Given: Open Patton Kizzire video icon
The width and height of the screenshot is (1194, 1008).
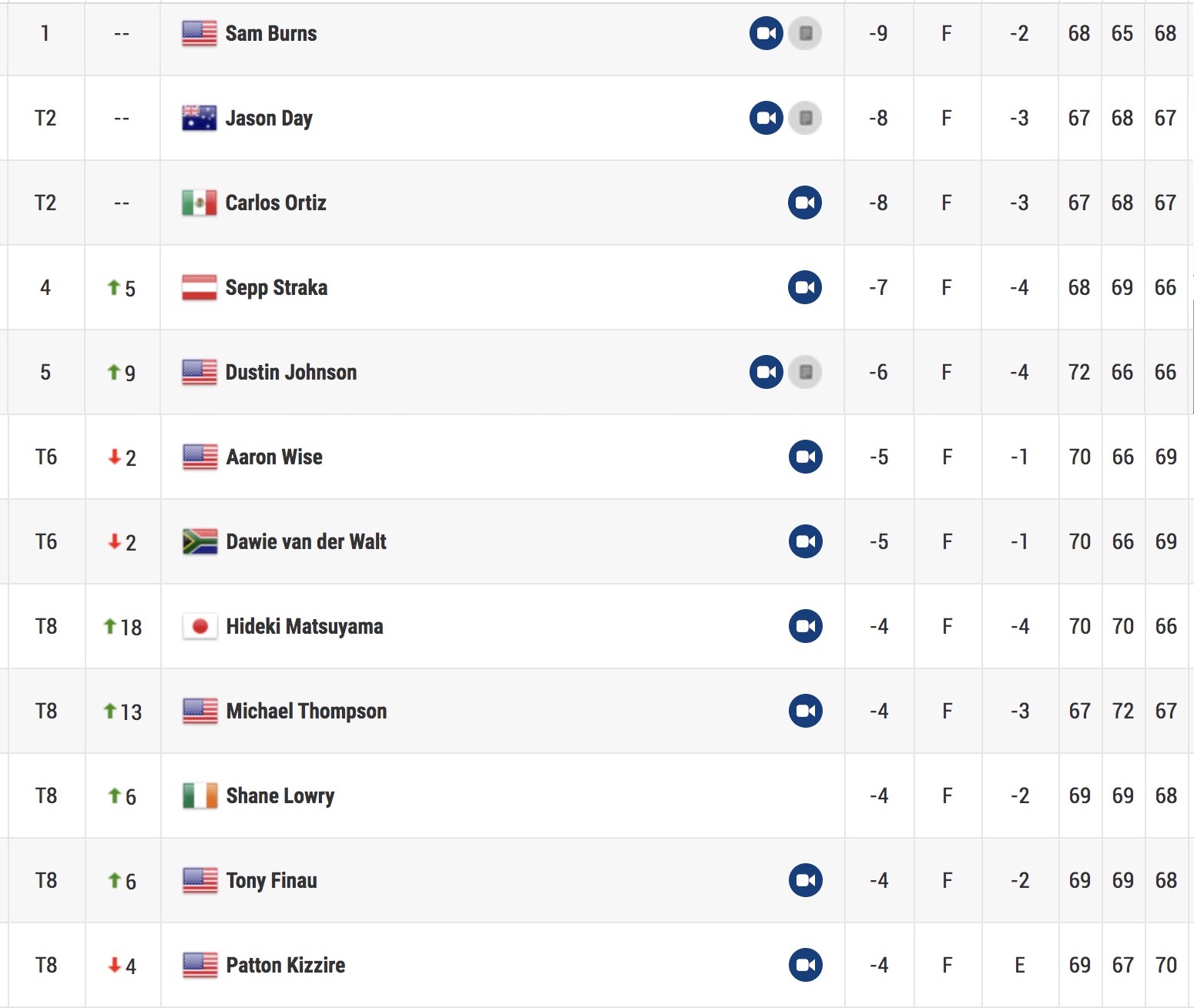Looking at the screenshot, I should 806,965.
